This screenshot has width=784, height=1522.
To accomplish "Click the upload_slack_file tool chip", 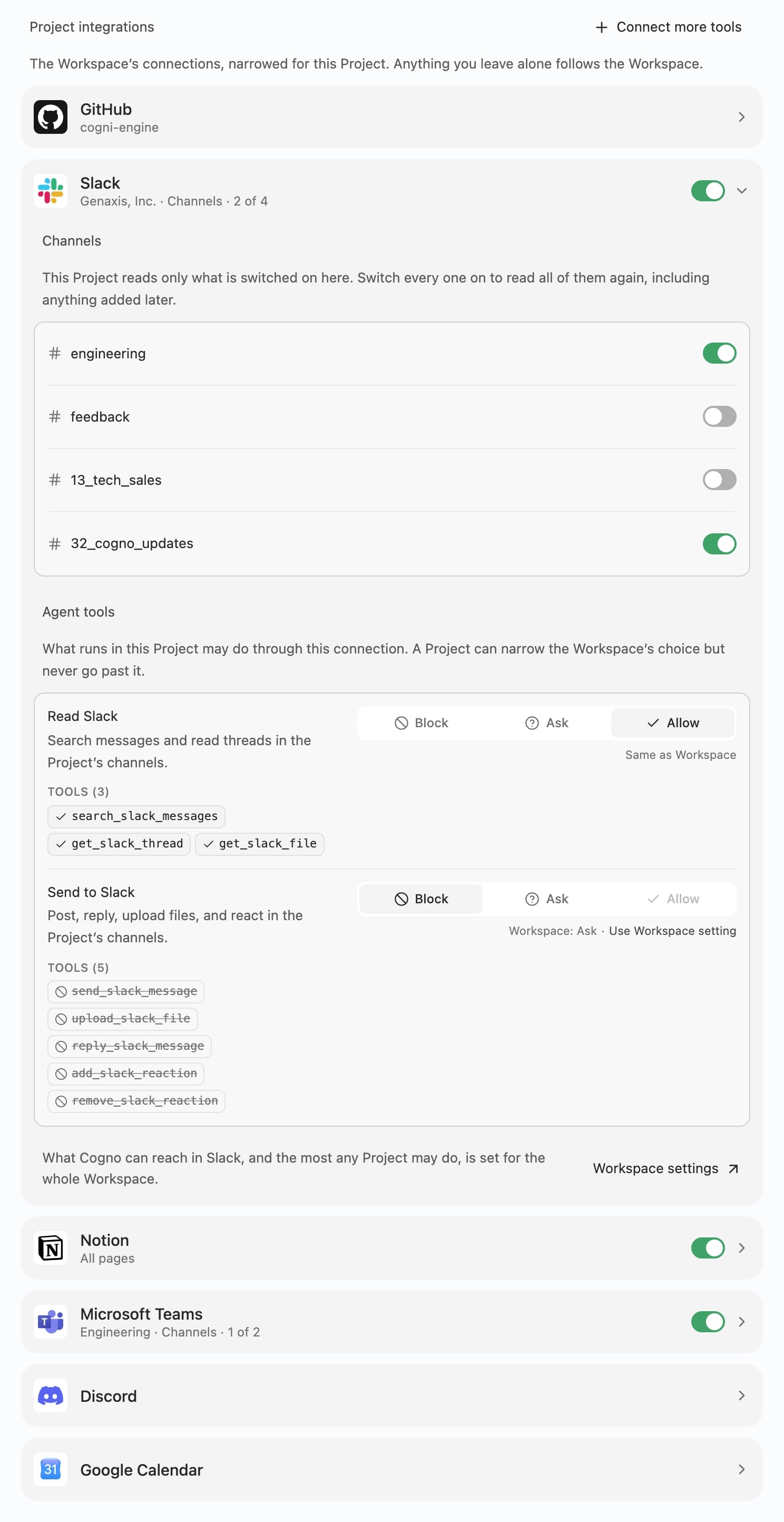I will [122, 1019].
